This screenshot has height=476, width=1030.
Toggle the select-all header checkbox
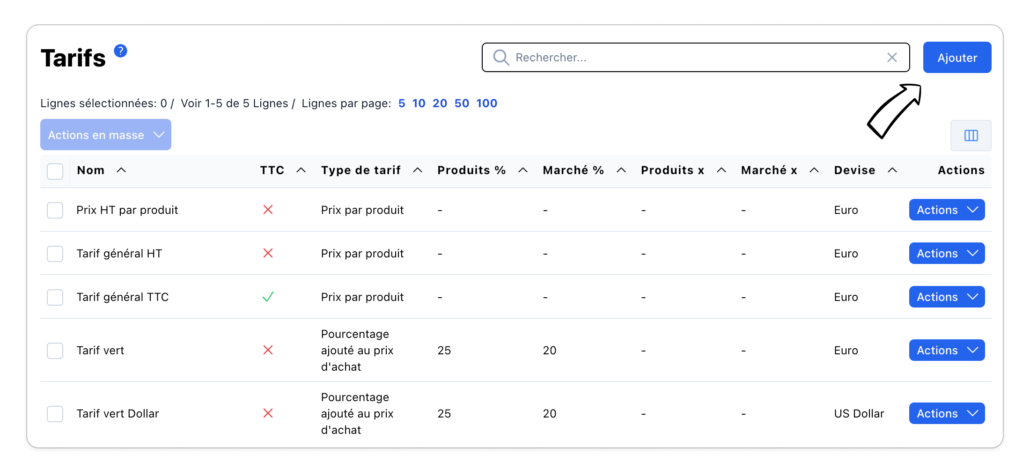pos(55,171)
